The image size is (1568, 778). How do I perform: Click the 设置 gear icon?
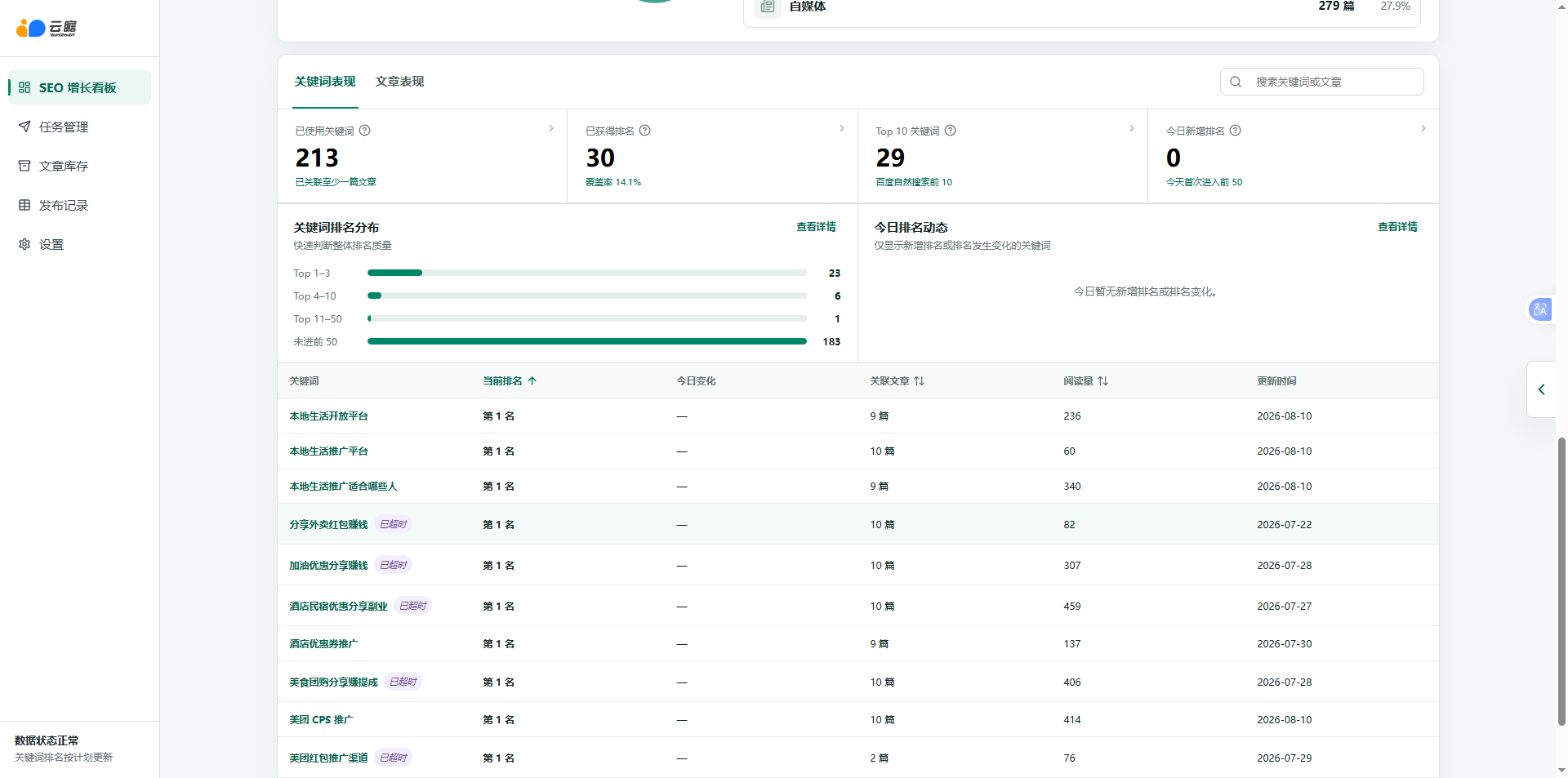(24, 244)
